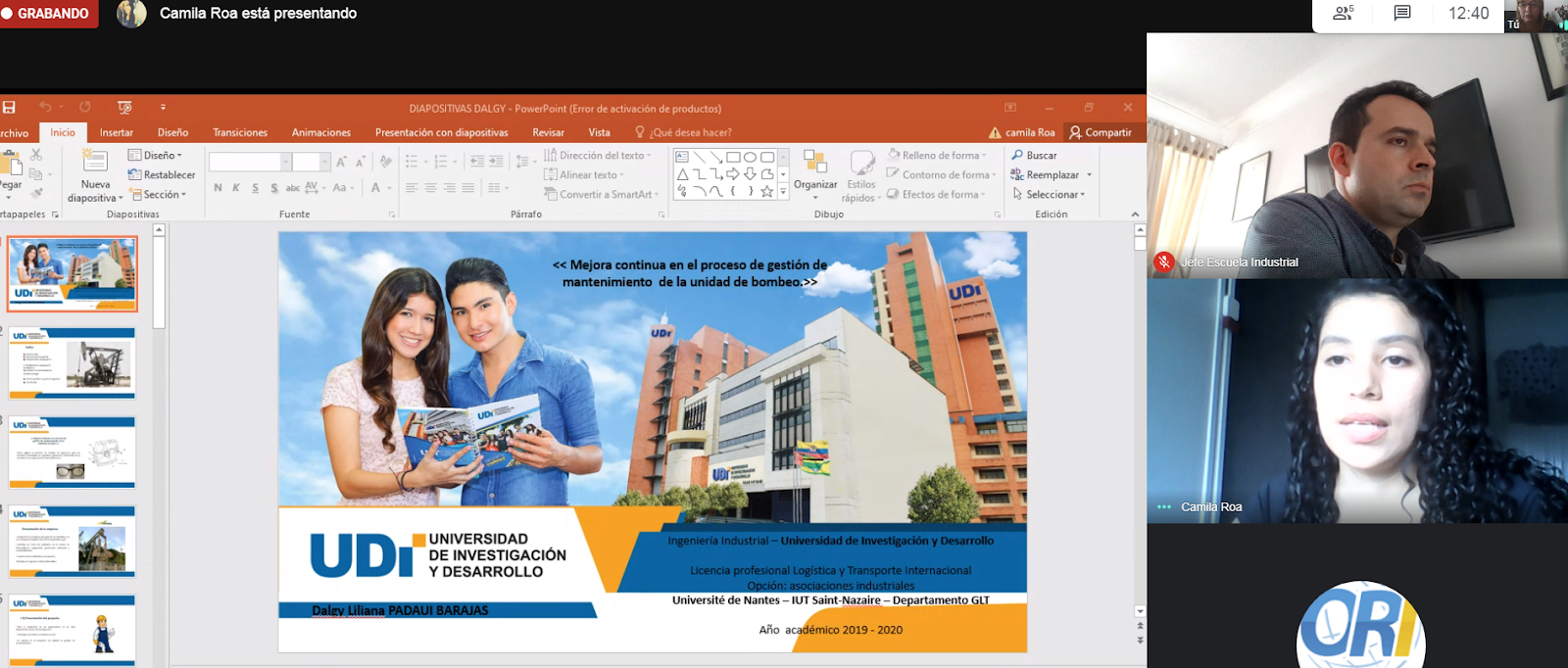Click the Undo arrow icon
The width and height of the screenshot is (1568, 668).
click(45, 107)
